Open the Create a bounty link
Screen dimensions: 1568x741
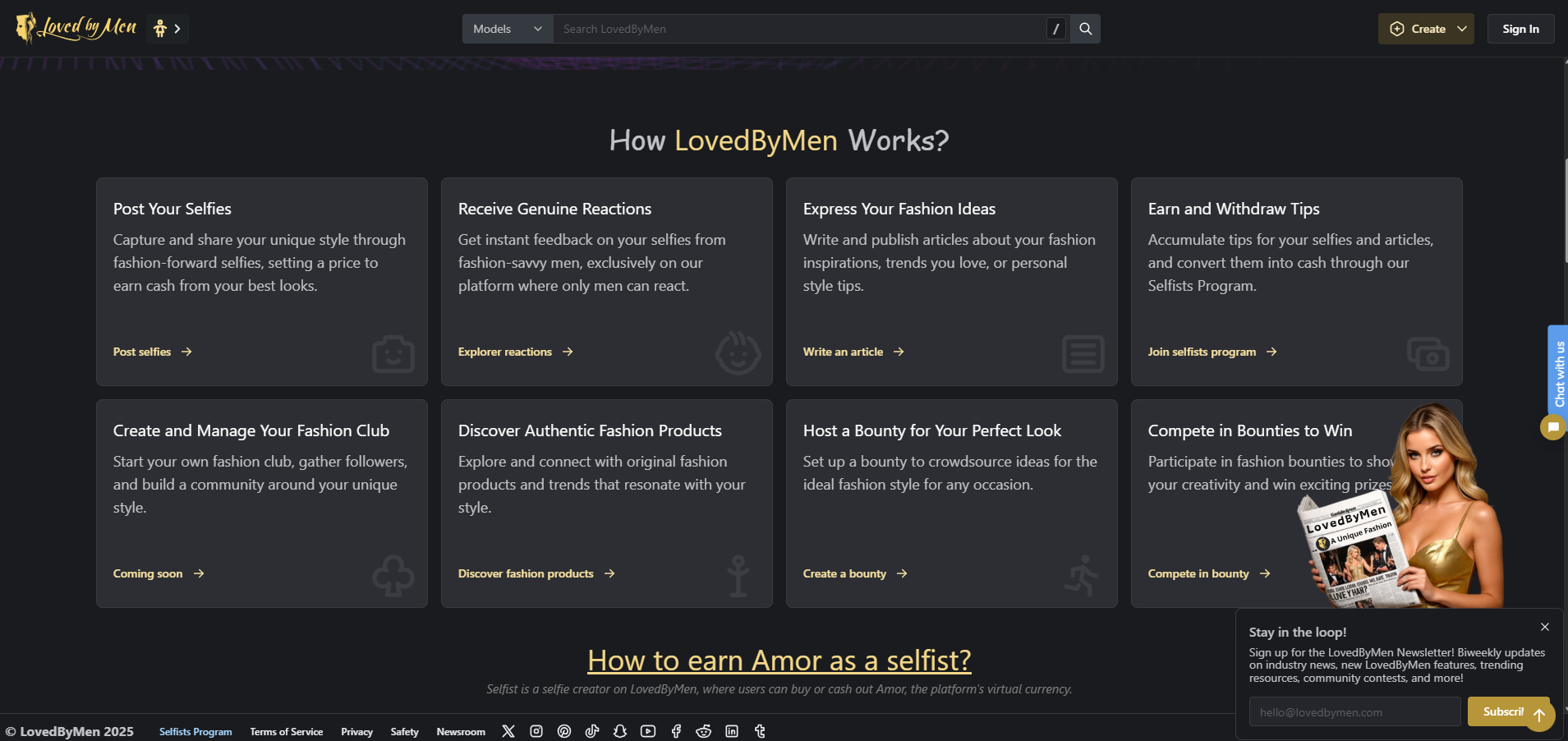854,573
